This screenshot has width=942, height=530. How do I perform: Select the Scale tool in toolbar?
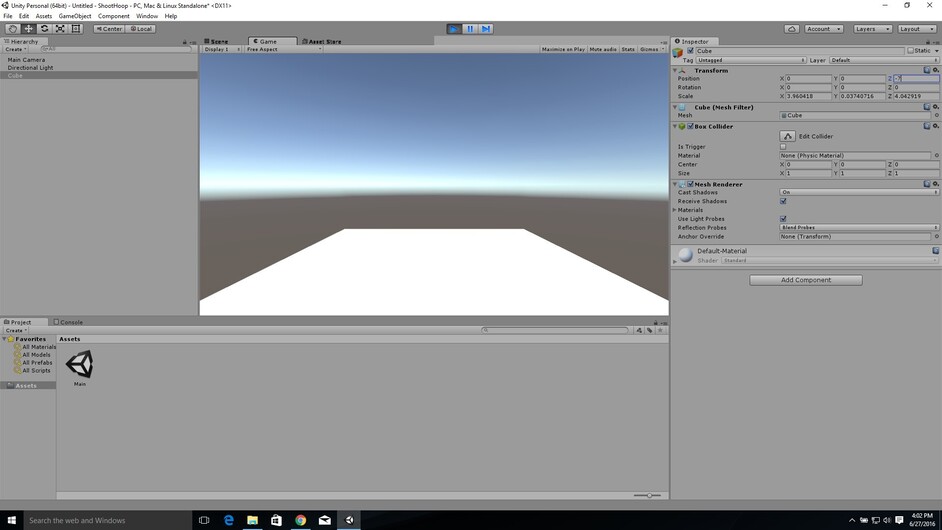pyautogui.click(x=60, y=29)
